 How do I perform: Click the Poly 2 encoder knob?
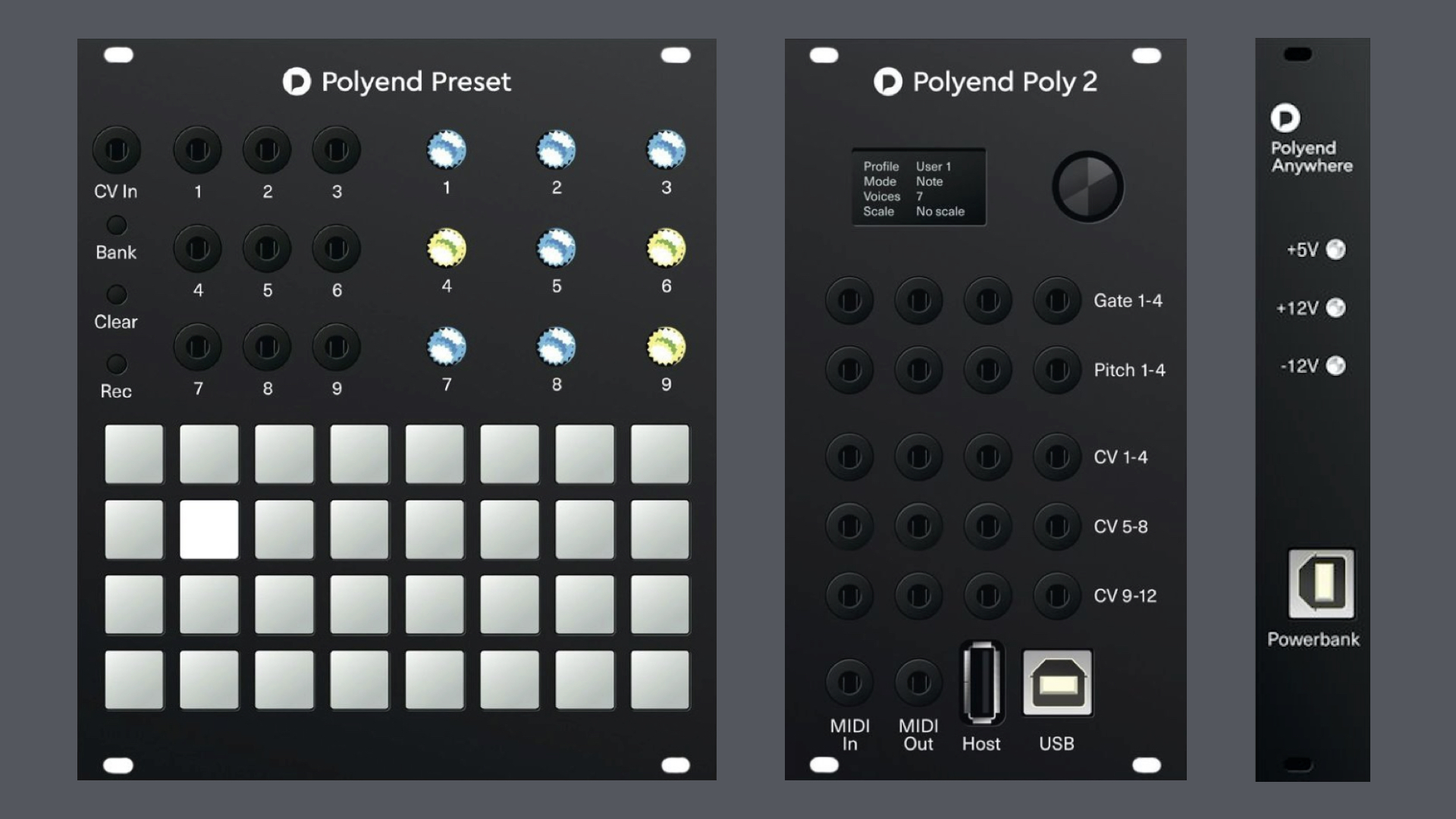(x=1087, y=187)
